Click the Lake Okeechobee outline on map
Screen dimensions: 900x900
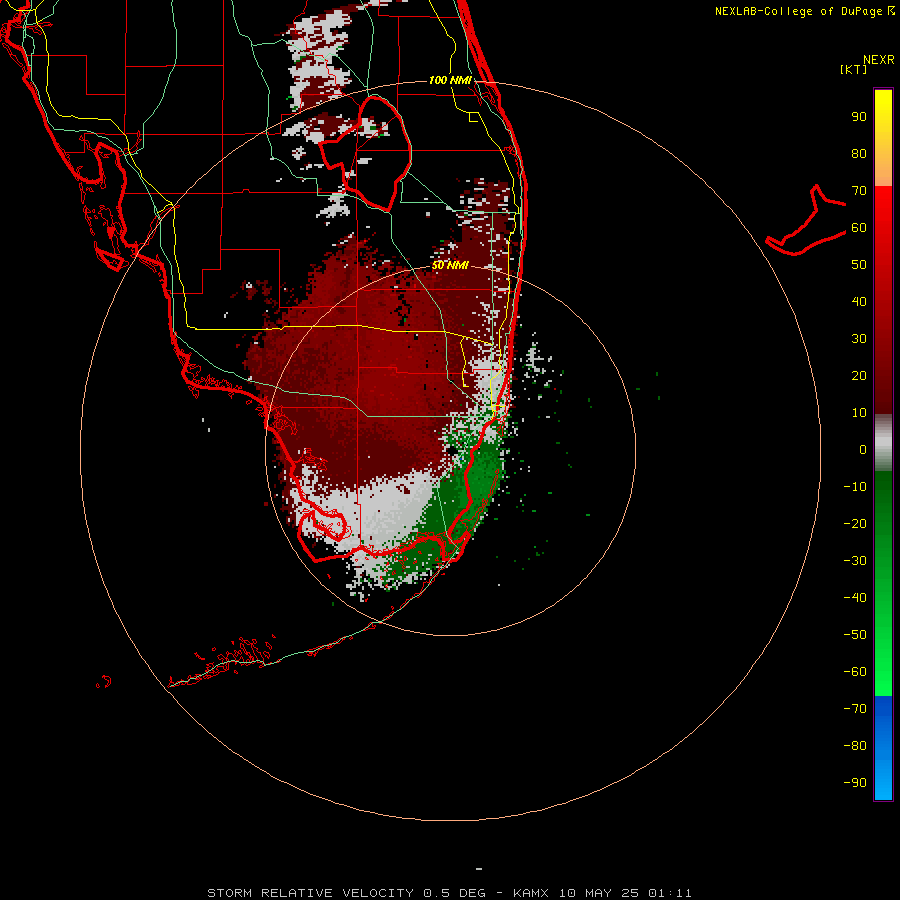click(365, 153)
